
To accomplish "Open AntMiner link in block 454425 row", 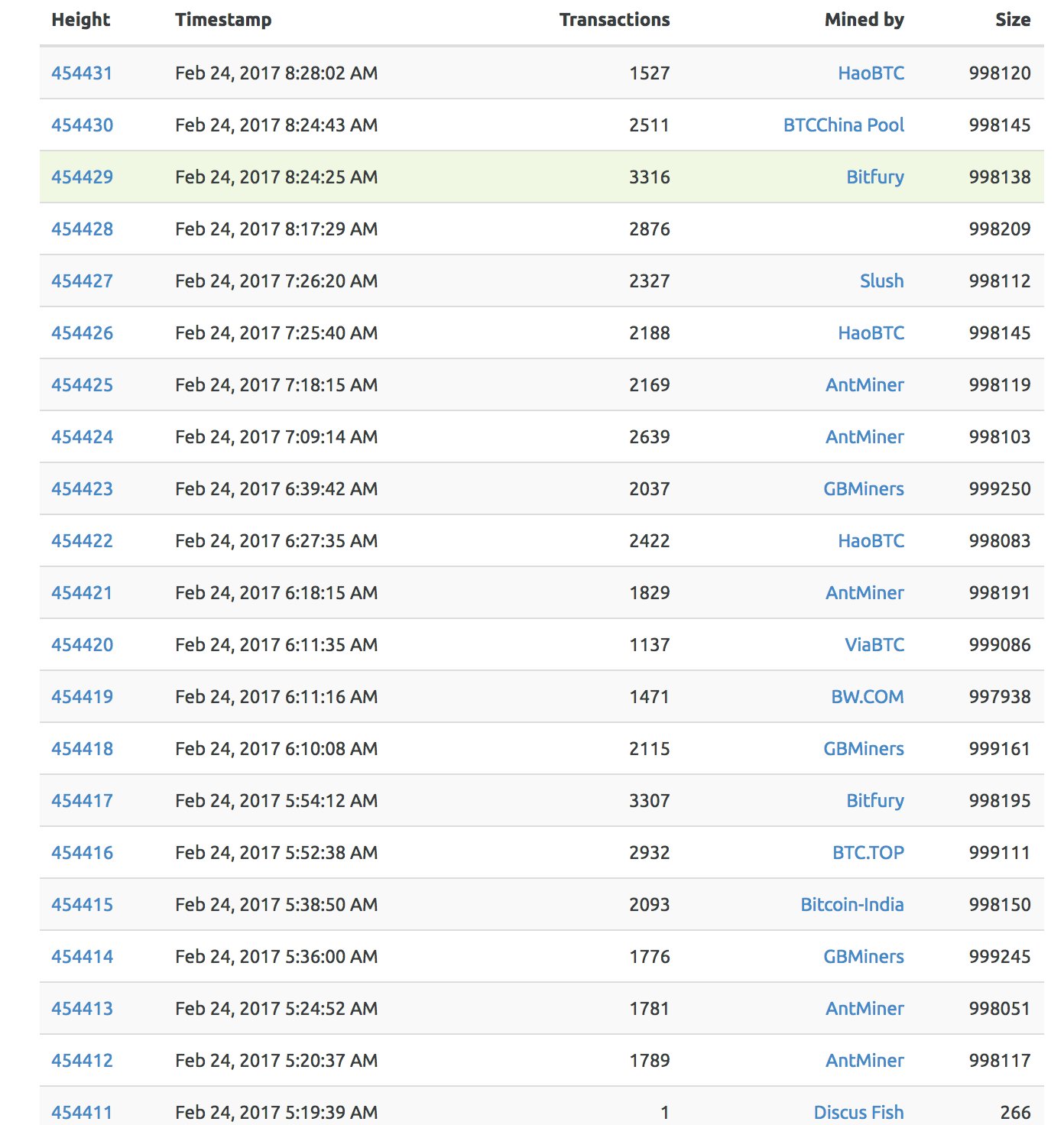I will point(864,385).
